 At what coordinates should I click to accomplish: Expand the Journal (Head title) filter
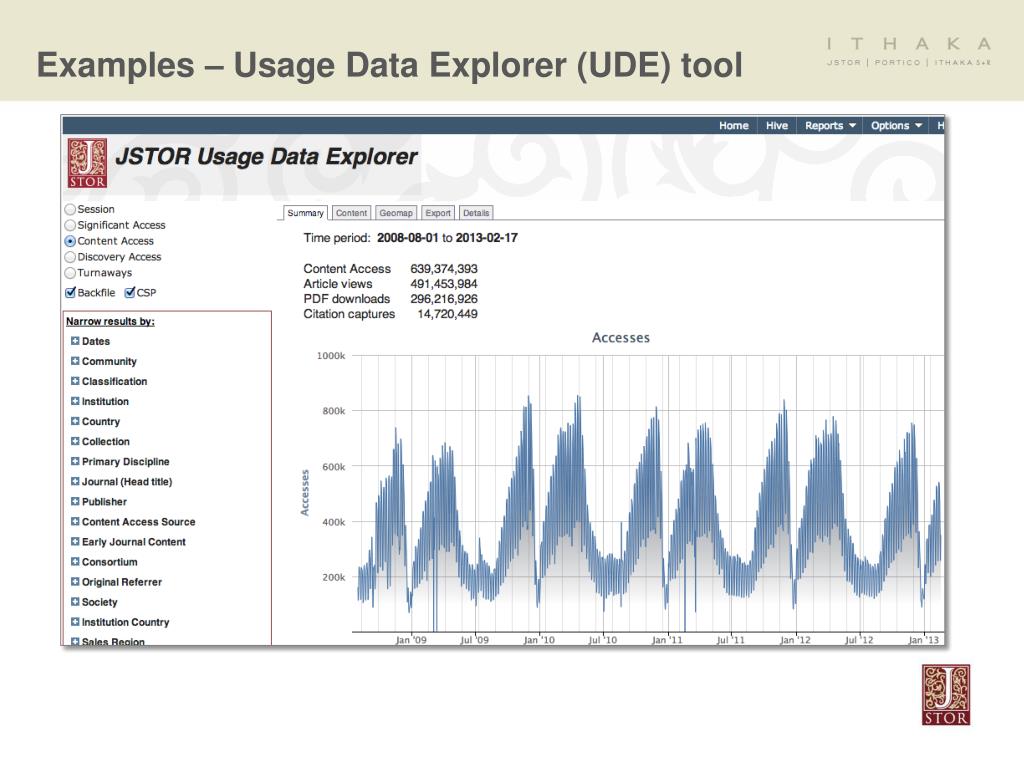coord(75,481)
